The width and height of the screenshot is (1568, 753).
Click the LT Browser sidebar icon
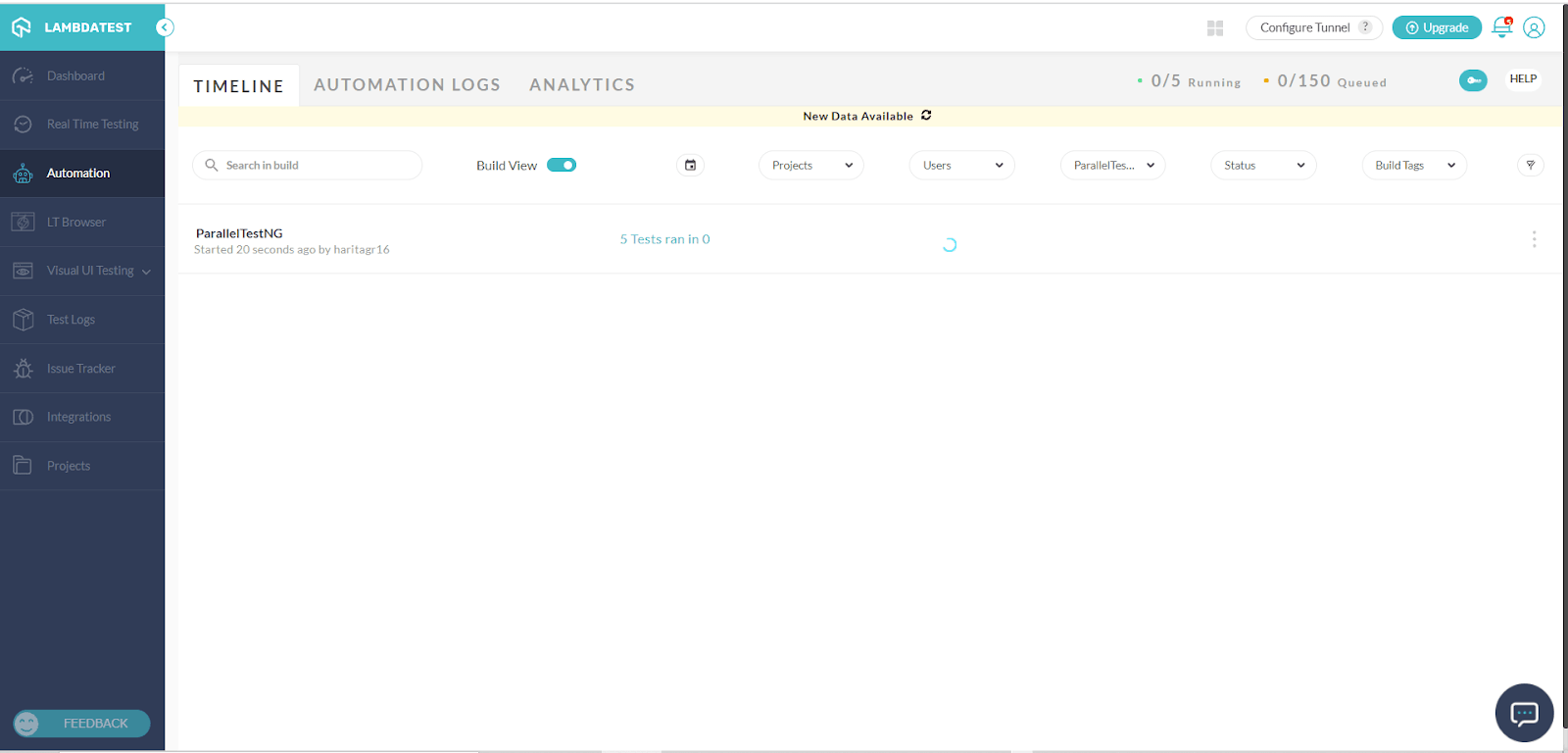click(x=23, y=223)
